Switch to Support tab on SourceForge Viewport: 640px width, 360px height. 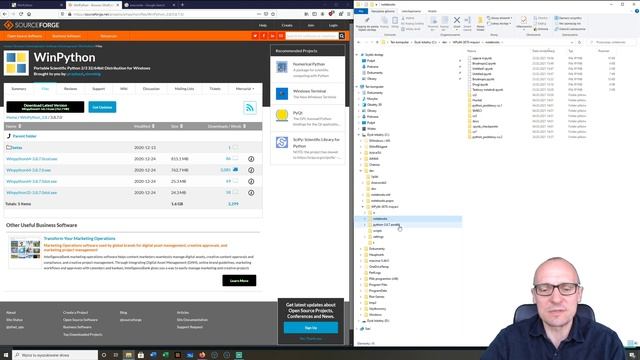click(98, 89)
